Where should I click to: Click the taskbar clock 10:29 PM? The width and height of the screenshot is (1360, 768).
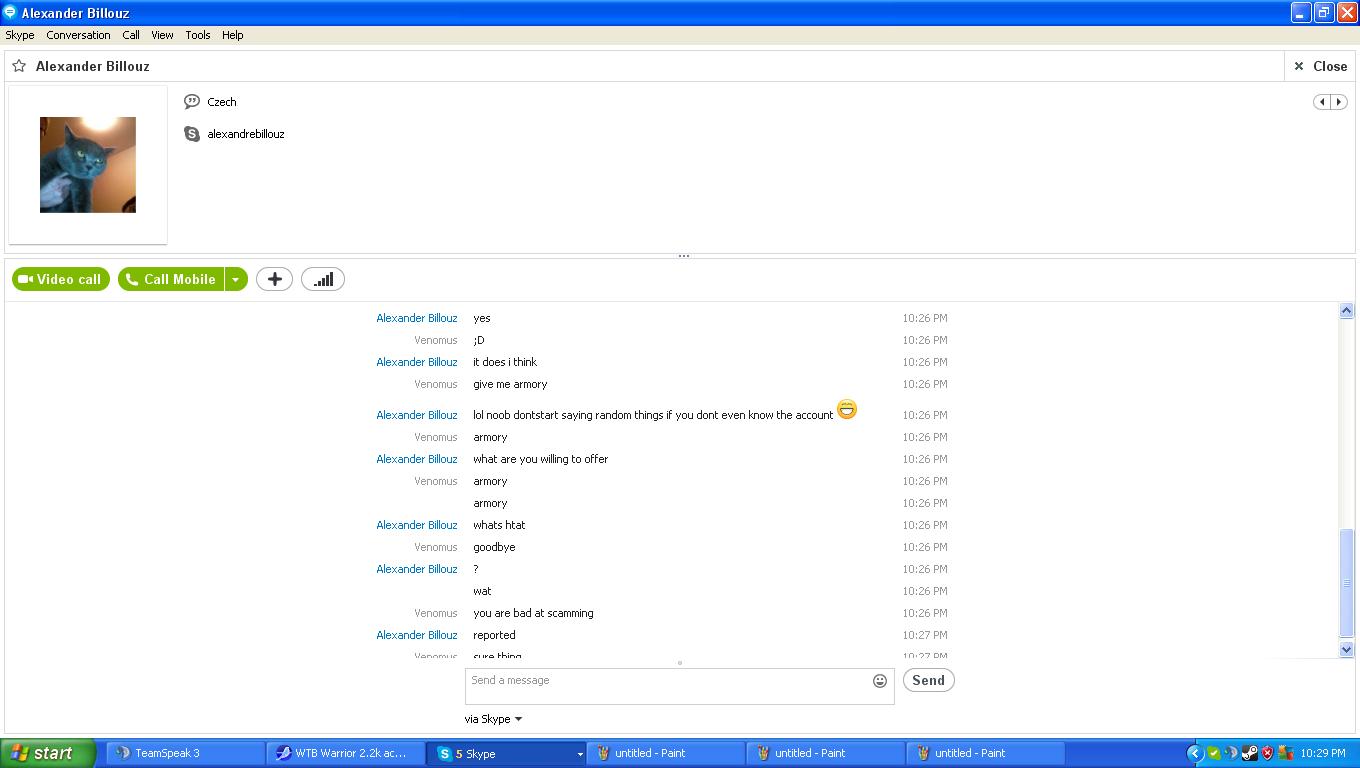click(x=1324, y=753)
